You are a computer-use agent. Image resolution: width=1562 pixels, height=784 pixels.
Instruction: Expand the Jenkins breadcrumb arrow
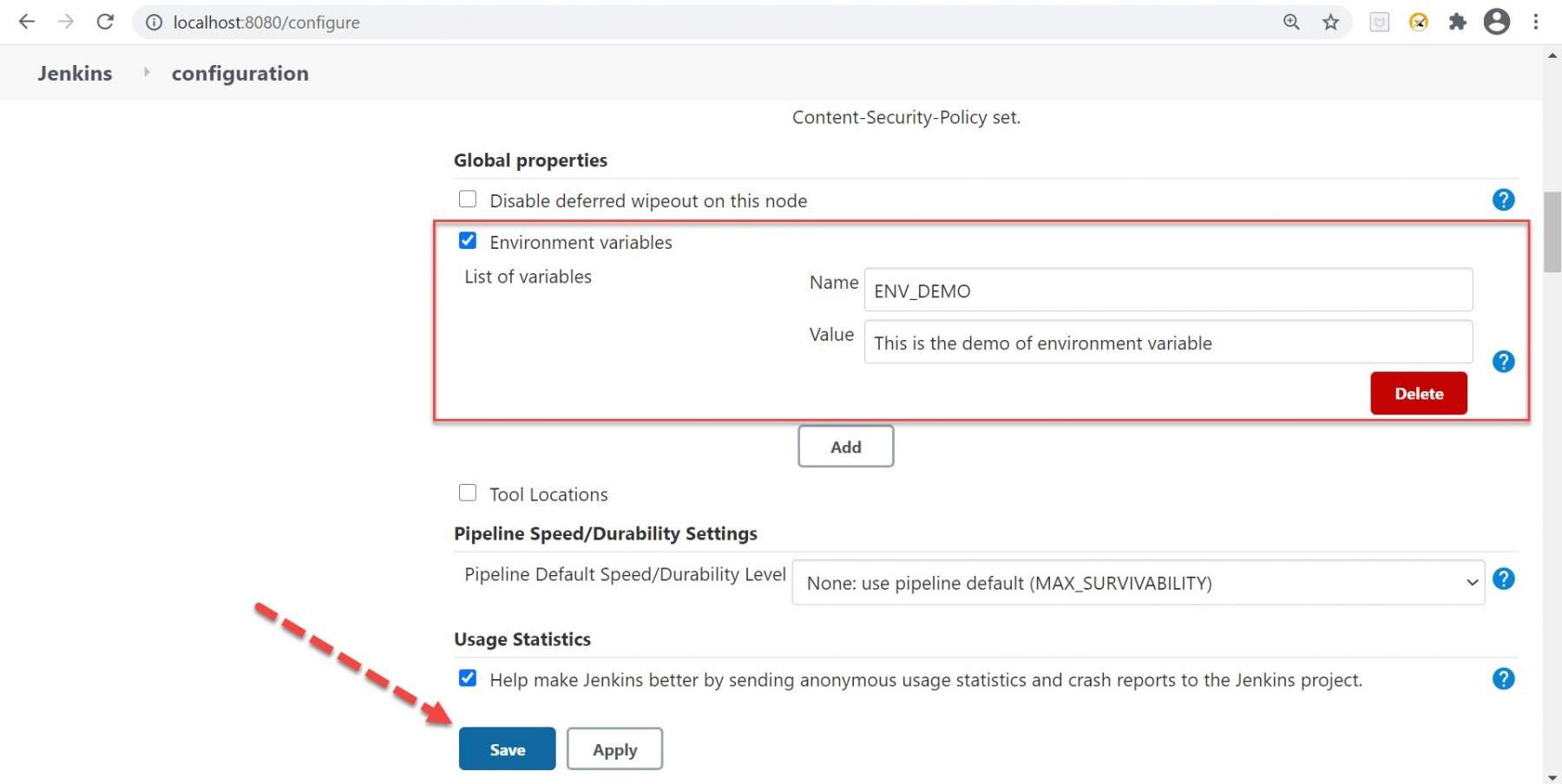tap(146, 73)
